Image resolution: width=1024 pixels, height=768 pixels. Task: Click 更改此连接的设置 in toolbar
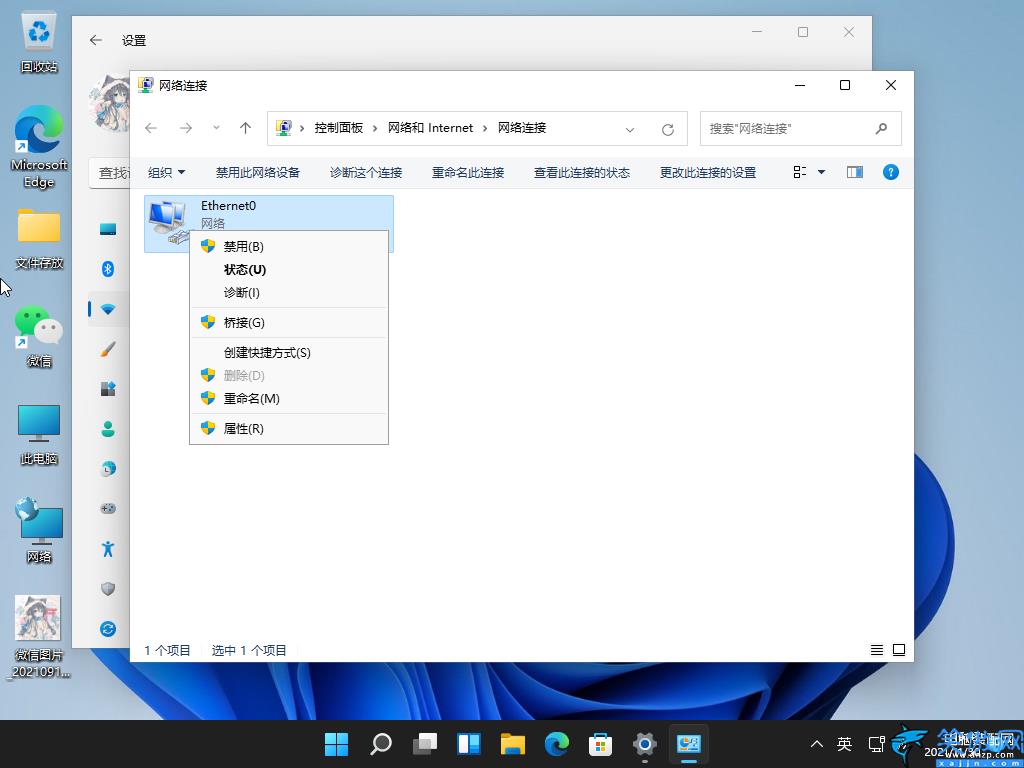708,172
